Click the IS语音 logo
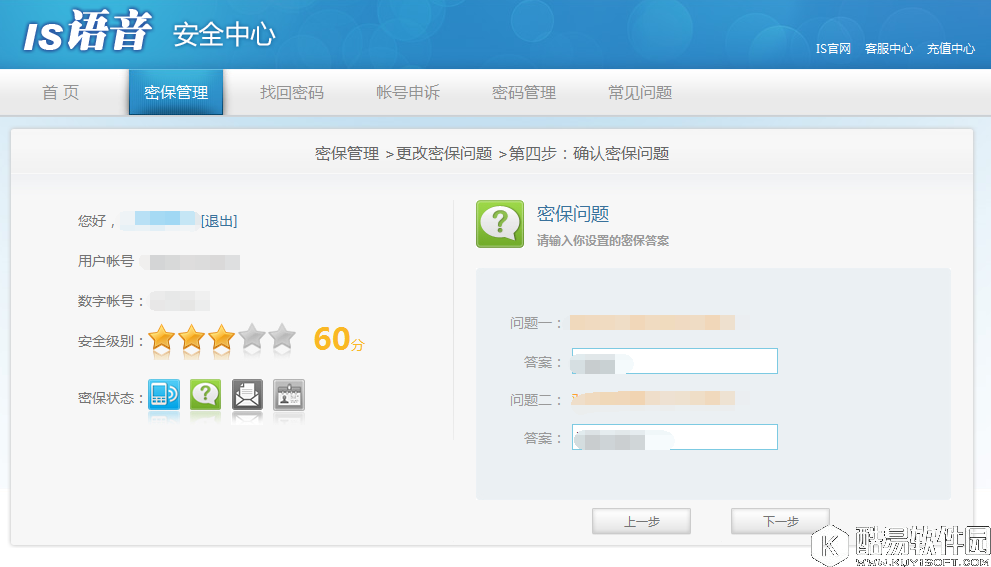 [88, 31]
